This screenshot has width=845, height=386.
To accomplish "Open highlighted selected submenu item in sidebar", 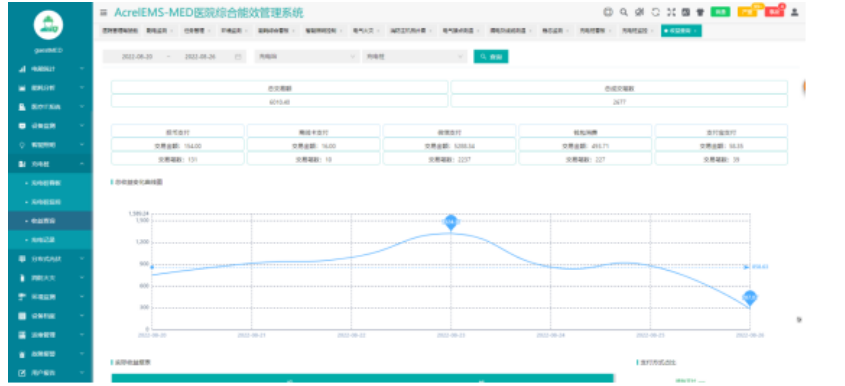I will (50, 221).
